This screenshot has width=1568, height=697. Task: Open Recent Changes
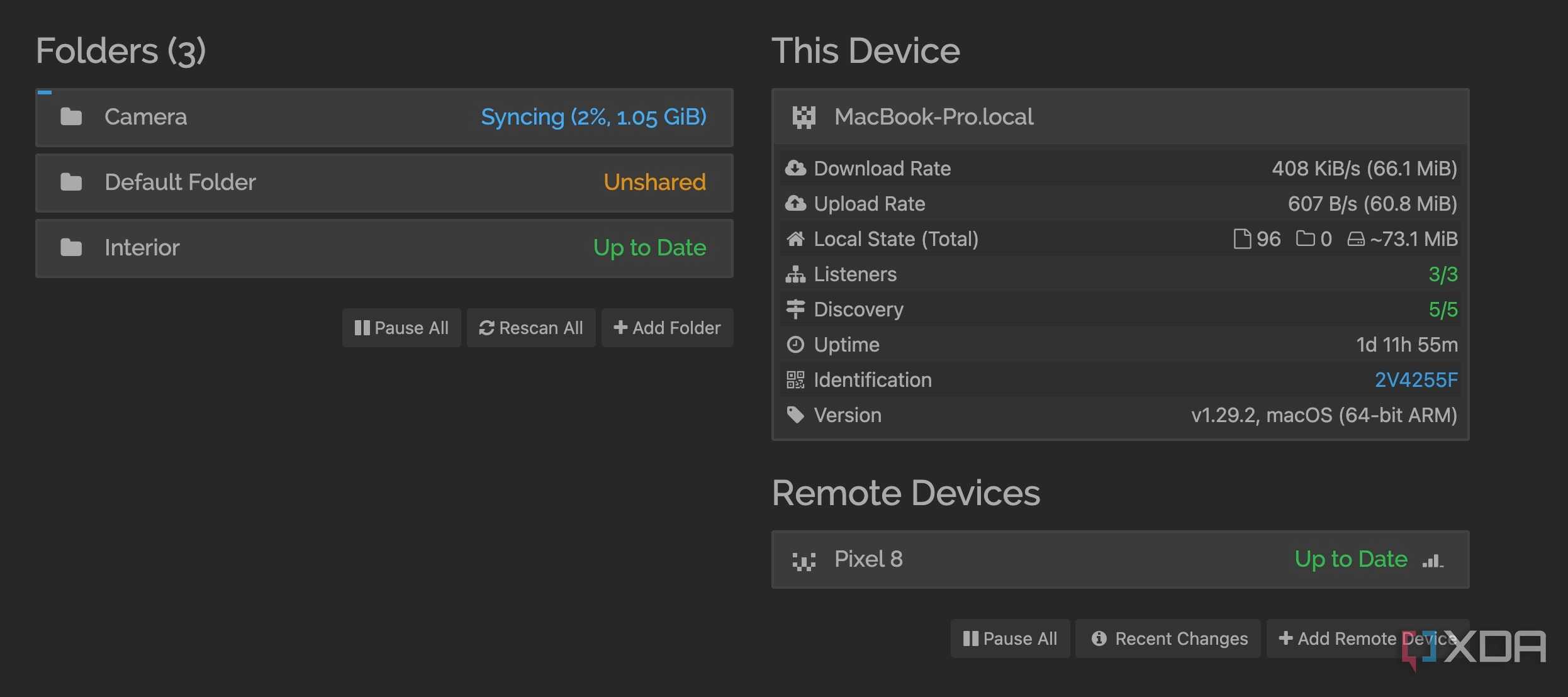coord(1168,638)
